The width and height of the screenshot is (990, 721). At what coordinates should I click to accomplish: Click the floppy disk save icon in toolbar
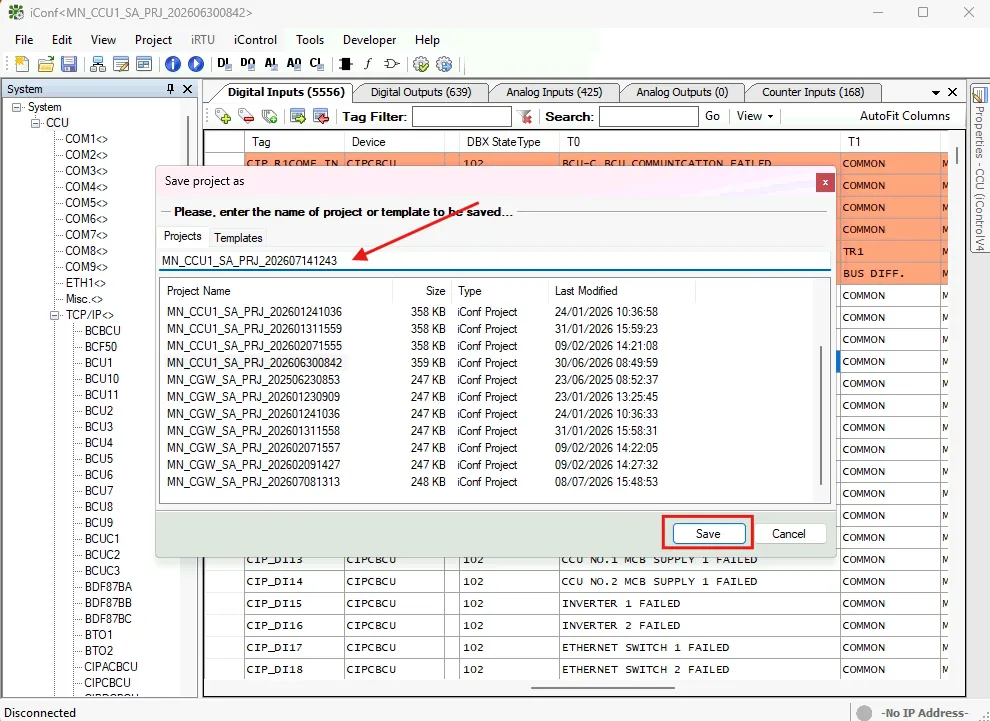click(x=69, y=64)
